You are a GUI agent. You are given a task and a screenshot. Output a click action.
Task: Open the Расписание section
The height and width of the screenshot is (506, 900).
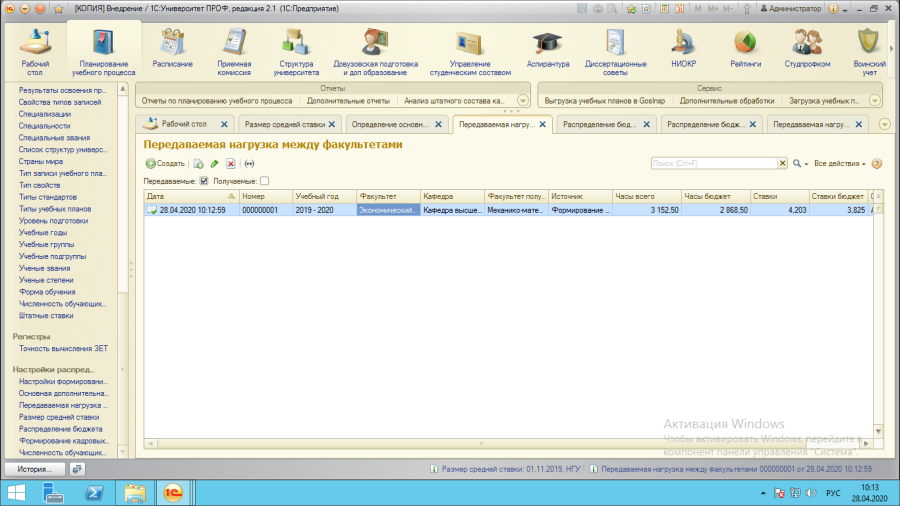172,49
